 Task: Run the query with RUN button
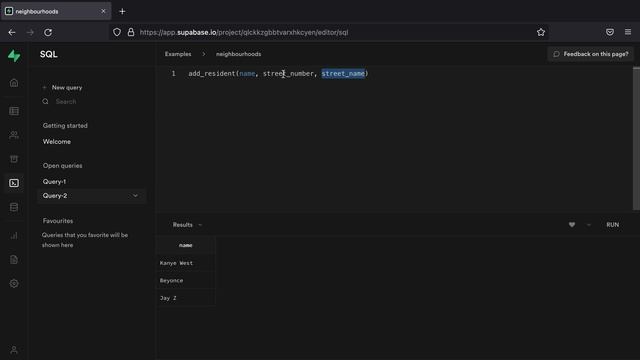[612, 225]
